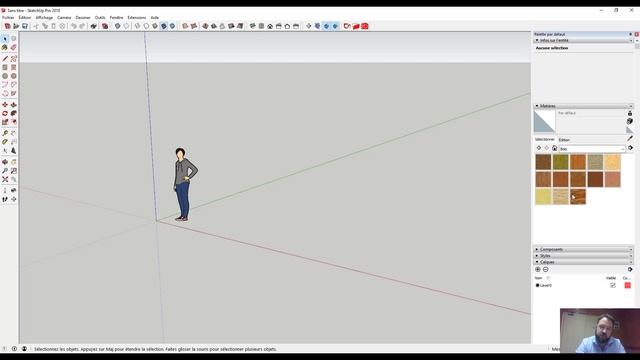Open the Fichier menu
The image size is (640, 360).
8,18
